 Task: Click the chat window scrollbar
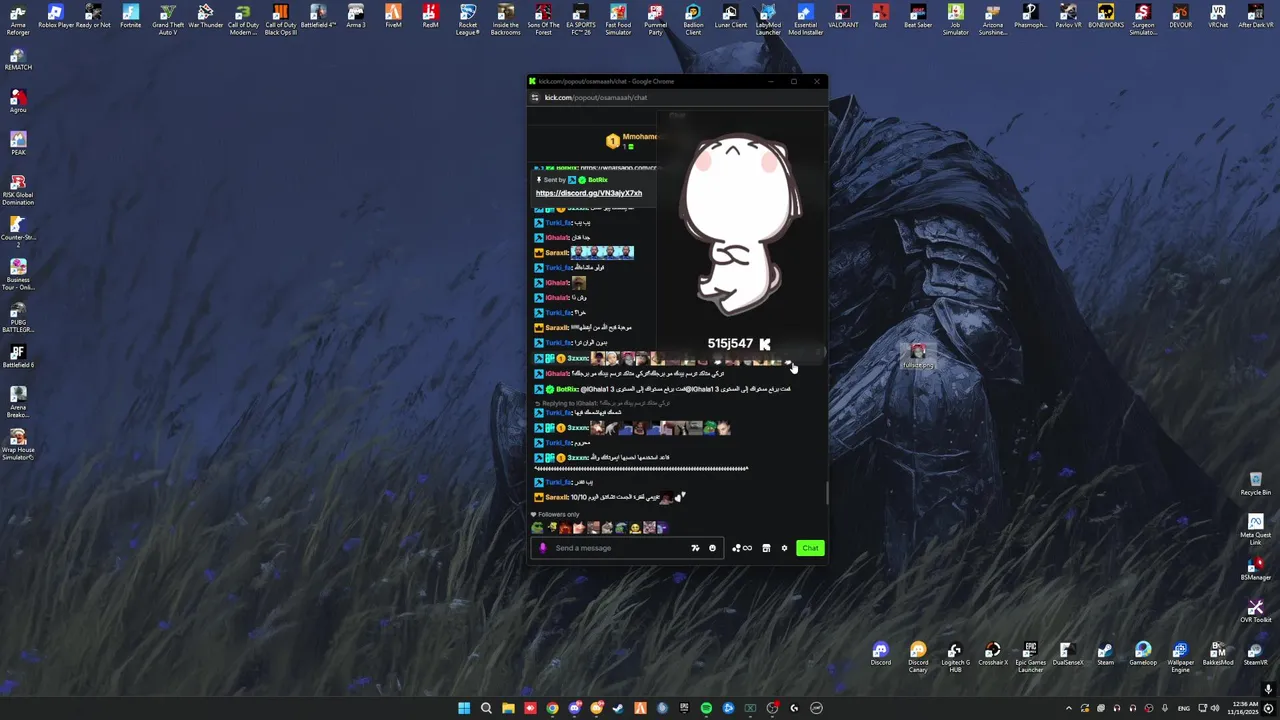coord(826,494)
